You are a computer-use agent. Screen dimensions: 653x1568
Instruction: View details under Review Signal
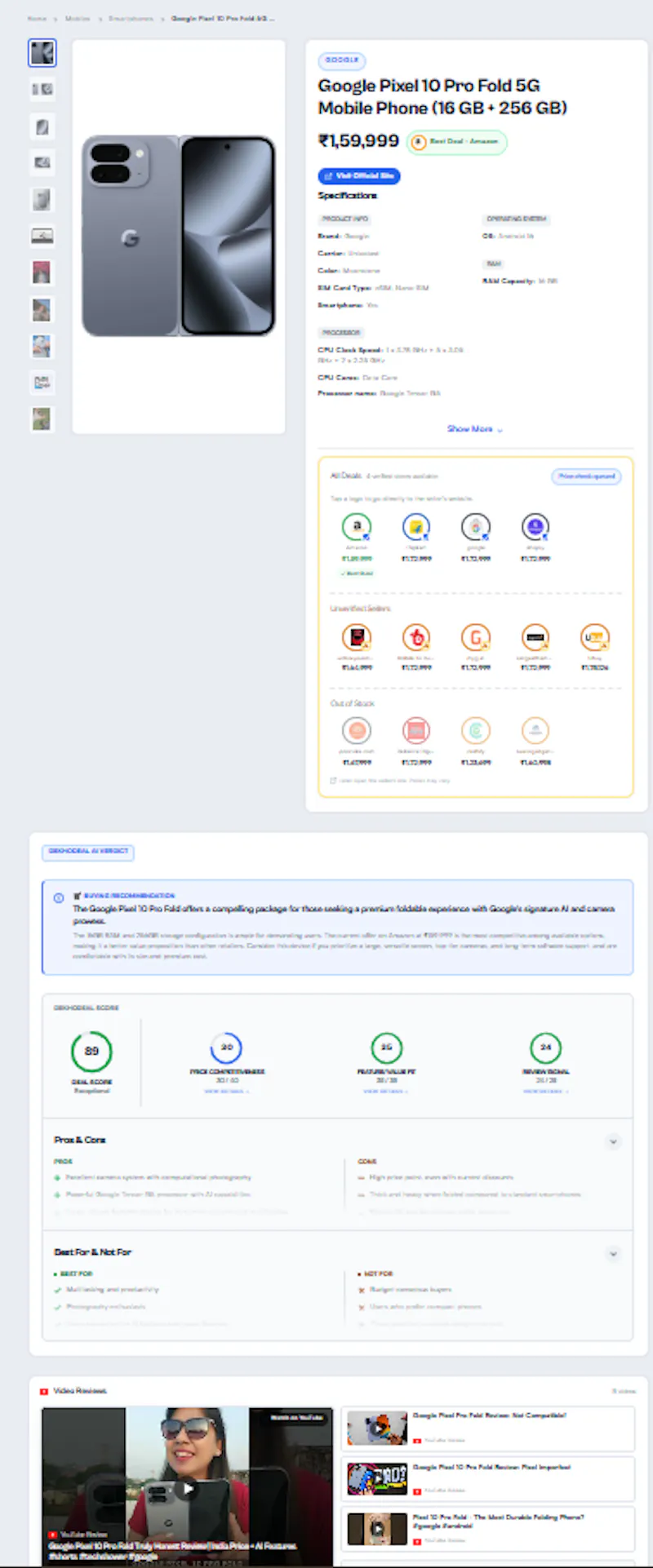(545, 1091)
